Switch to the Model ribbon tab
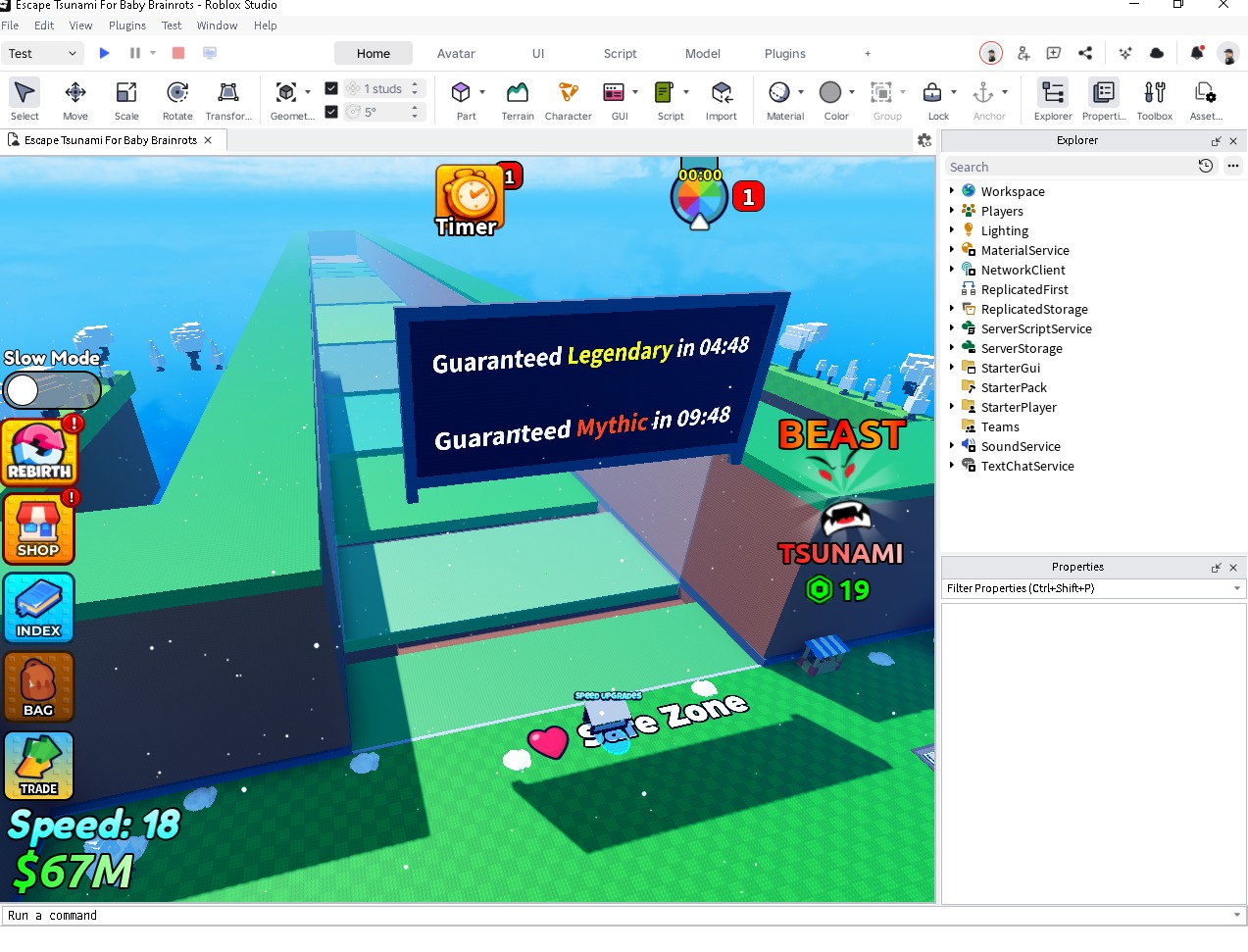The image size is (1248, 952). click(x=702, y=53)
